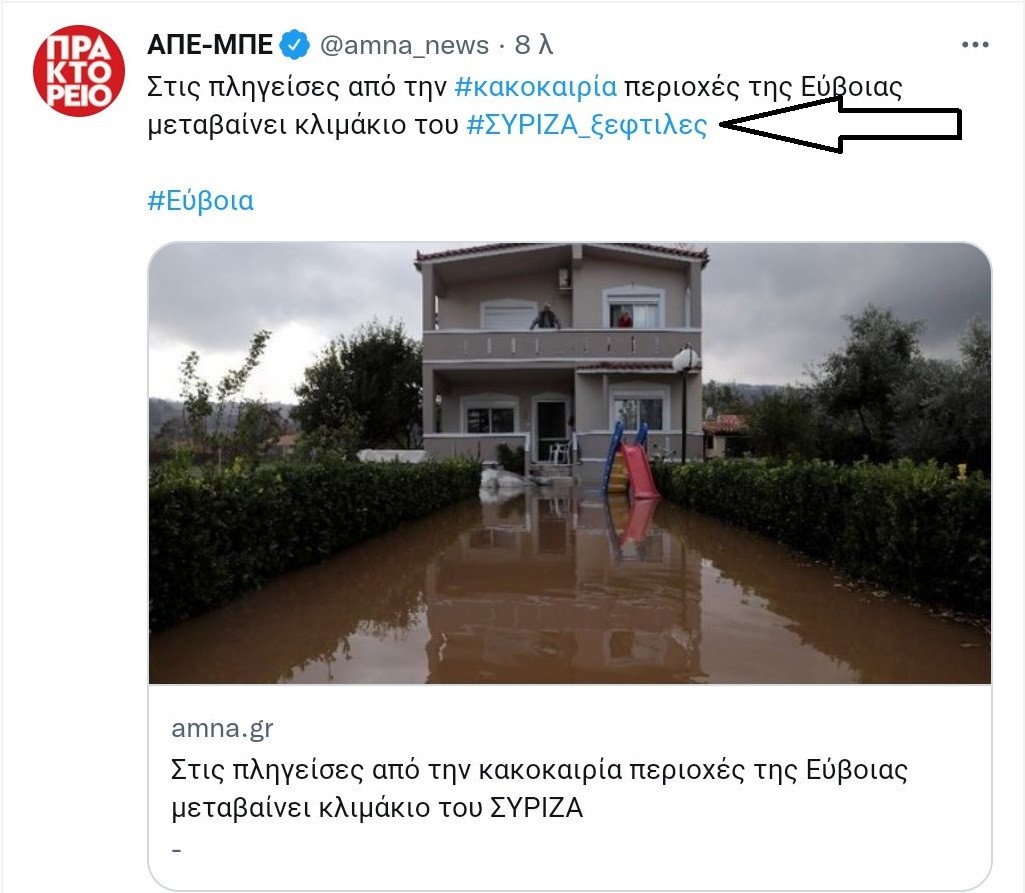Open the card headline about ΣΥΡΙΖΑ
Image resolution: width=1025 pixels, height=893 pixels.
[x=539, y=788]
